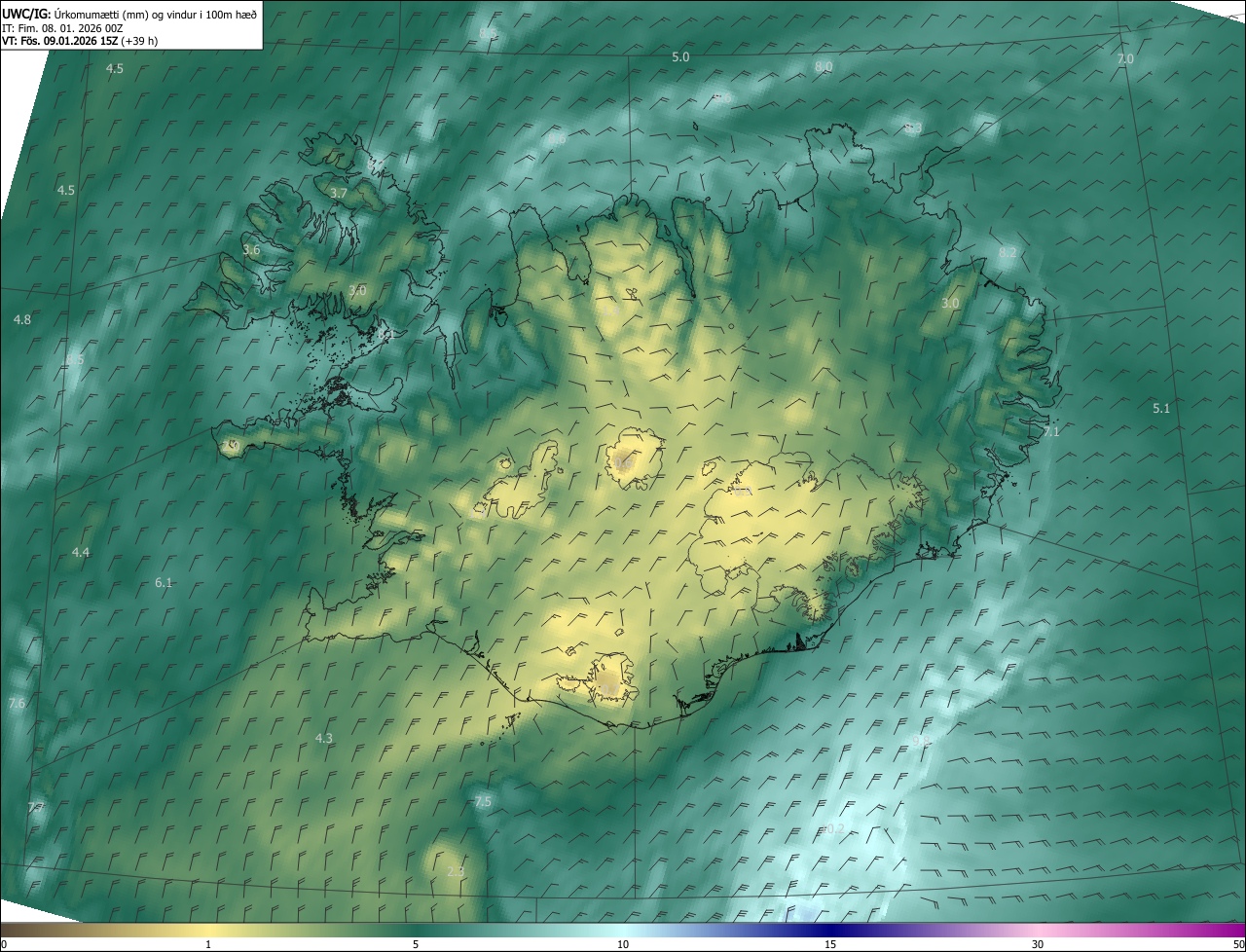Click the 4.3 value label south of Iceland
Image resolution: width=1246 pixels, height=952 pixels.
point(324,739)
